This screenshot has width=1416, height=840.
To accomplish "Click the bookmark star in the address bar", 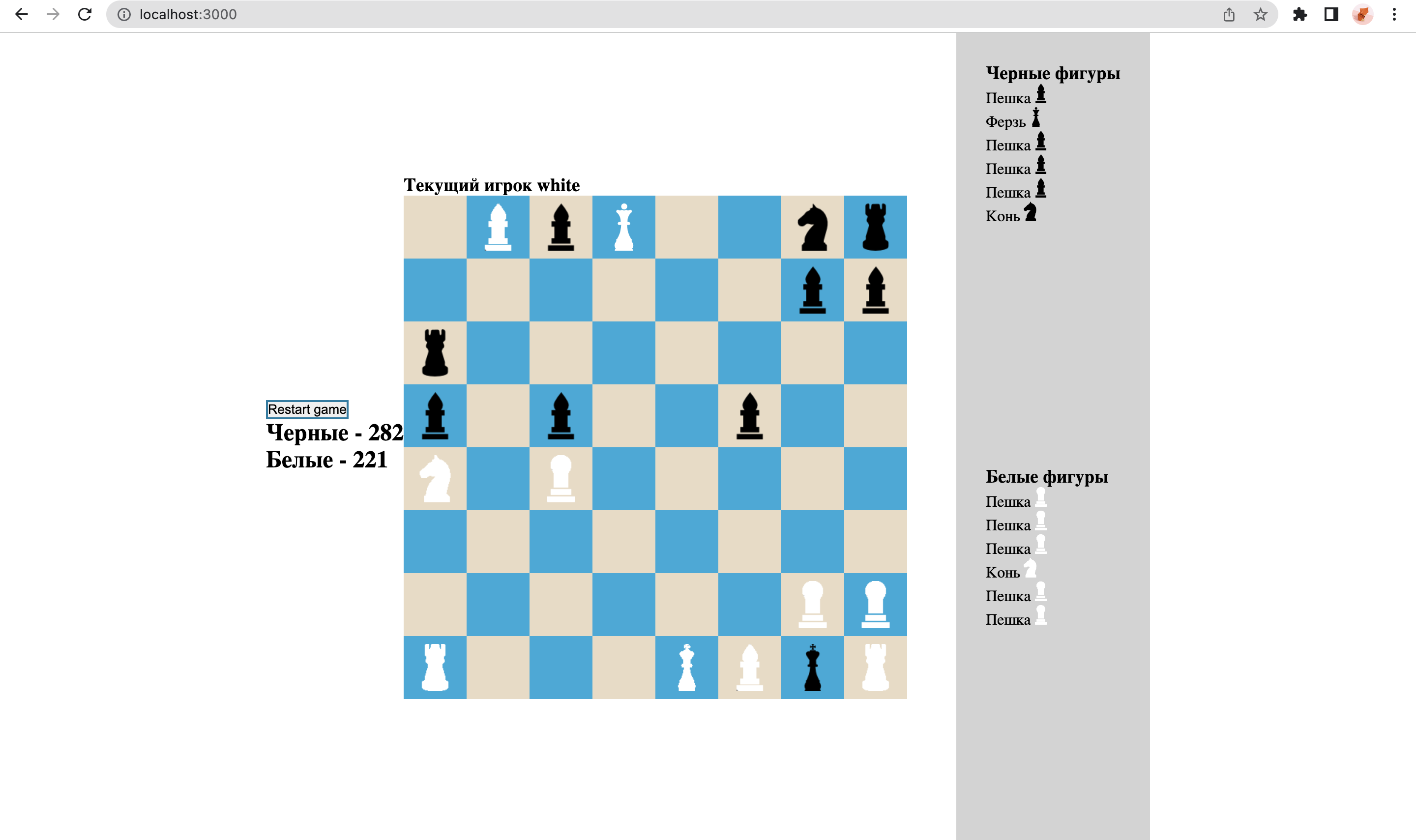I will [x=1260, y=14].
